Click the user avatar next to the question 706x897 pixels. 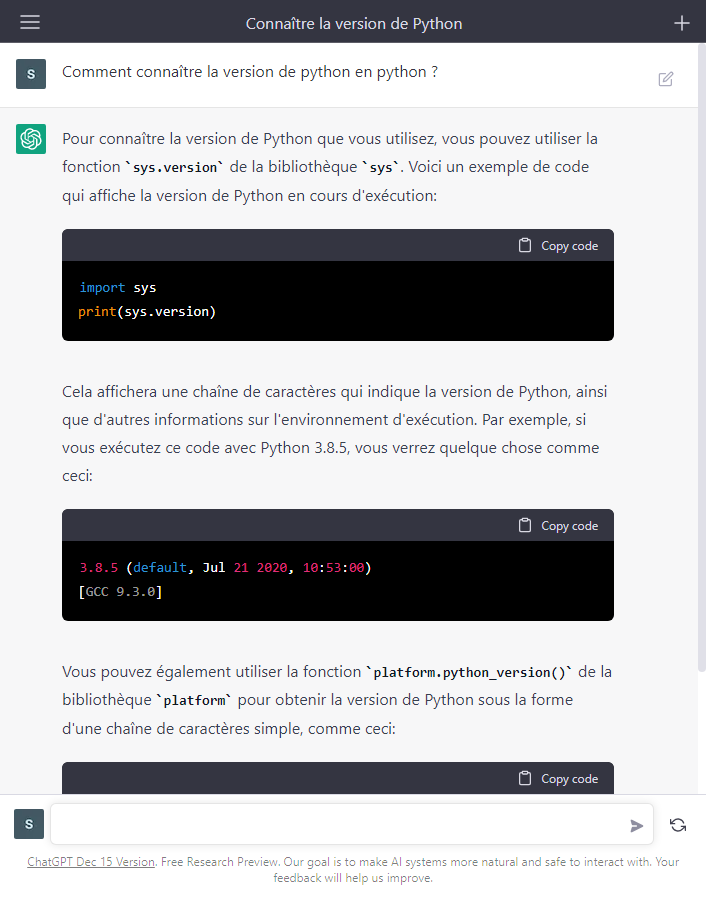pos(30,74)
